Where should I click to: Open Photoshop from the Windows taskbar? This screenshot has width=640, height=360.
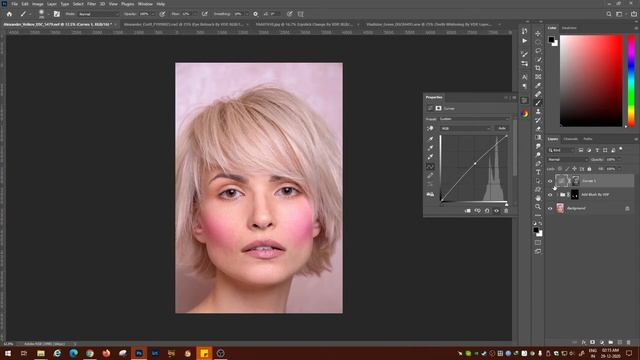(139, 353)
